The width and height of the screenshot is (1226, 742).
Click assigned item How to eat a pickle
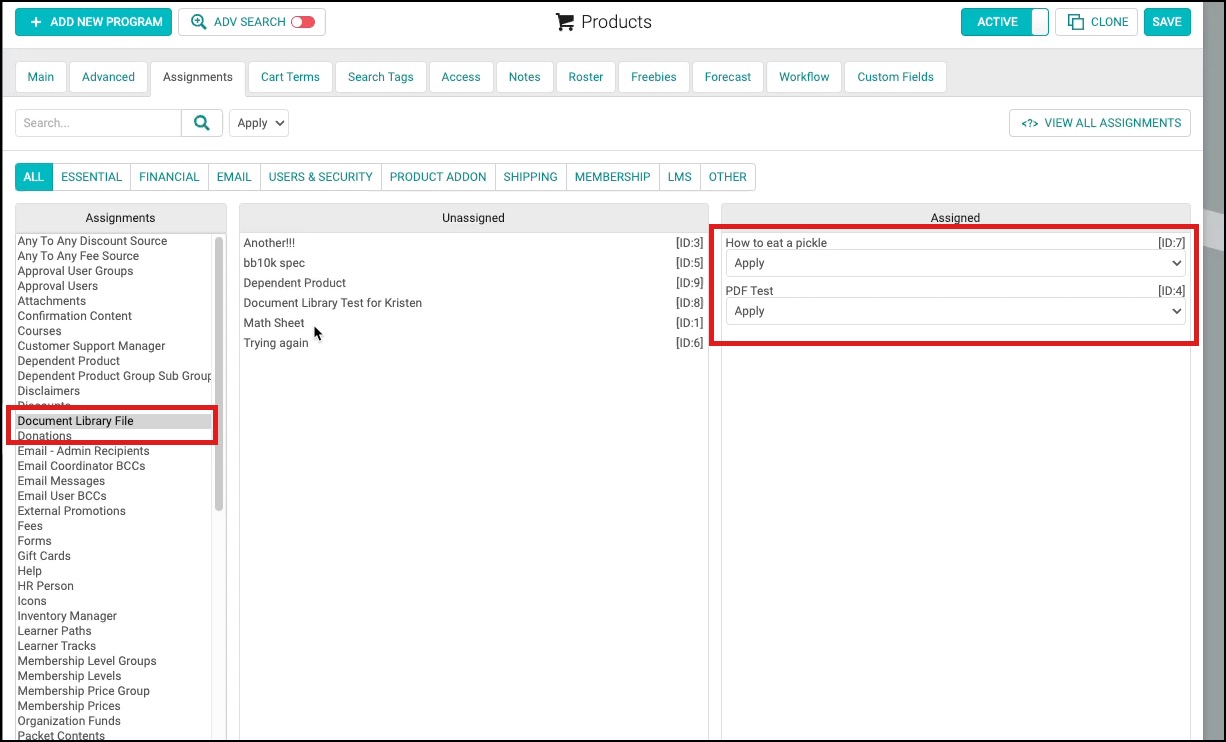[x=776, y=243]
